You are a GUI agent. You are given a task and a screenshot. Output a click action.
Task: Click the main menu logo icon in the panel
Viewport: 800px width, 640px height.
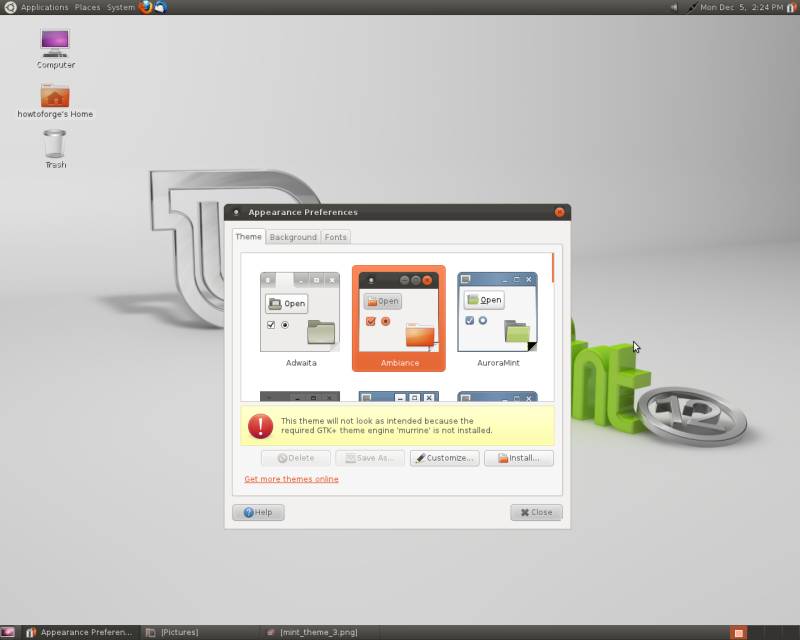[x=10, y=7]
